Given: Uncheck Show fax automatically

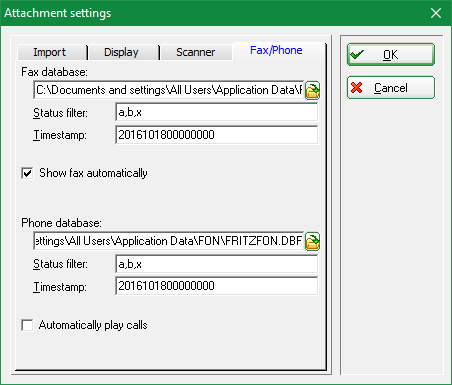Looking at the screenshot, I should [x=27, y=173].
